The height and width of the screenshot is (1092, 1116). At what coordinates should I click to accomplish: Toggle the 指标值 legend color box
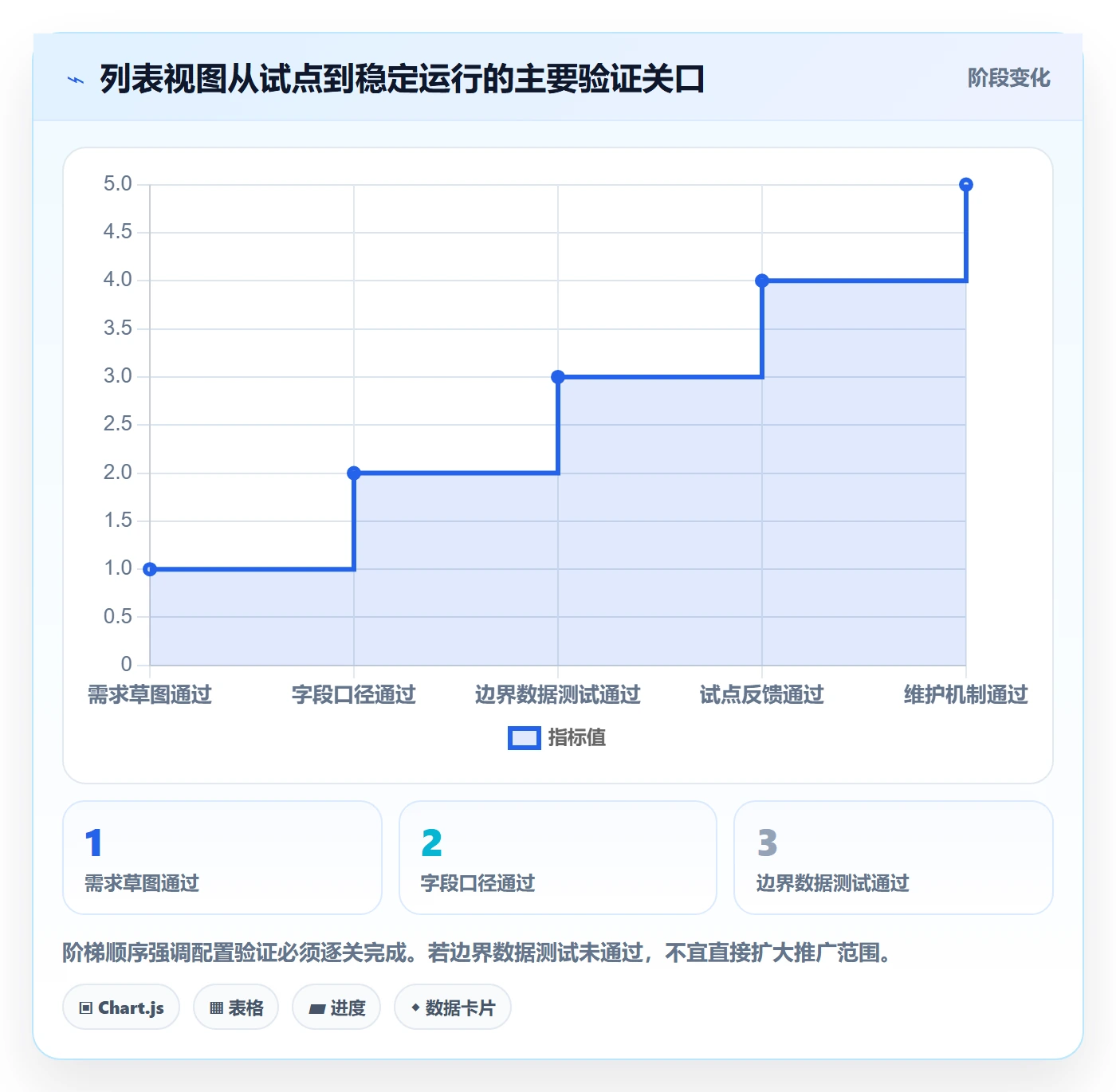tap(525, 738)
